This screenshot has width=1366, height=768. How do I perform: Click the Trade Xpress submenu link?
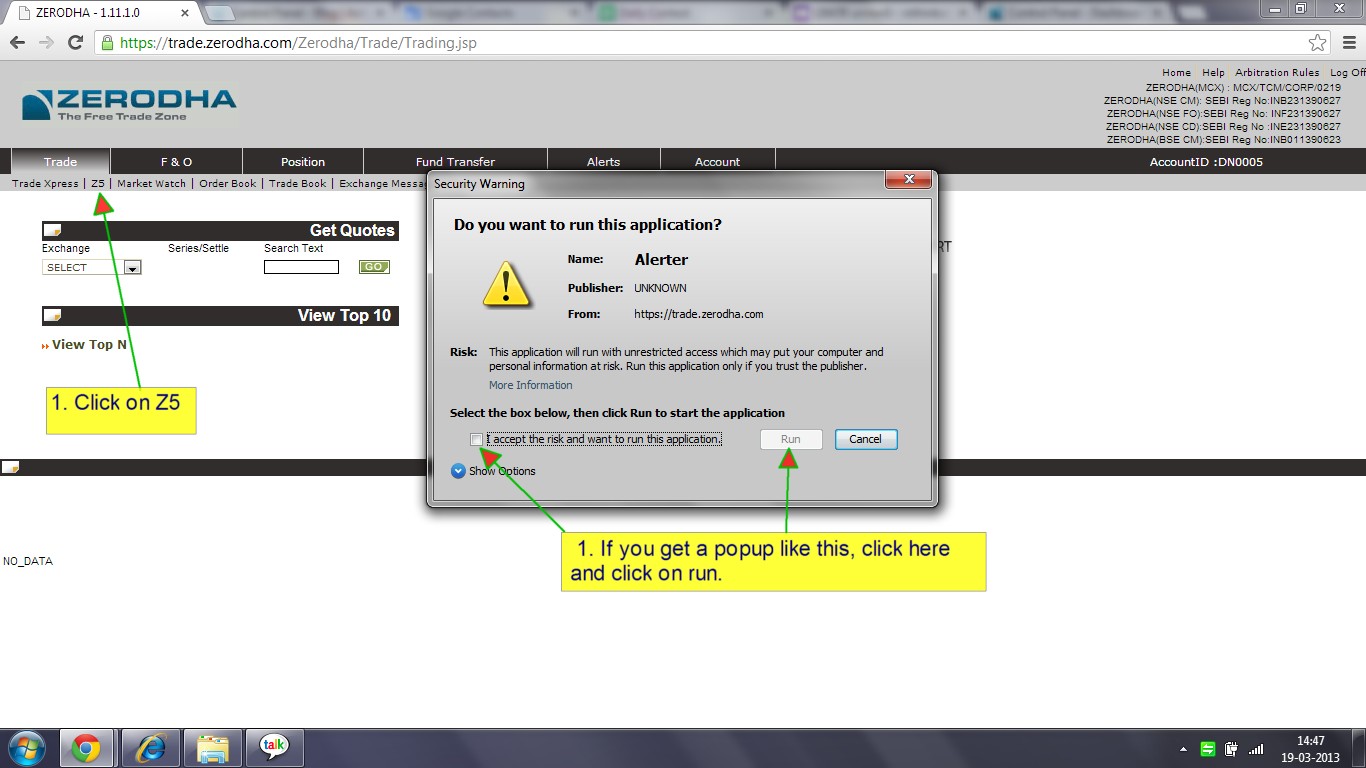(x=45, y=184)
